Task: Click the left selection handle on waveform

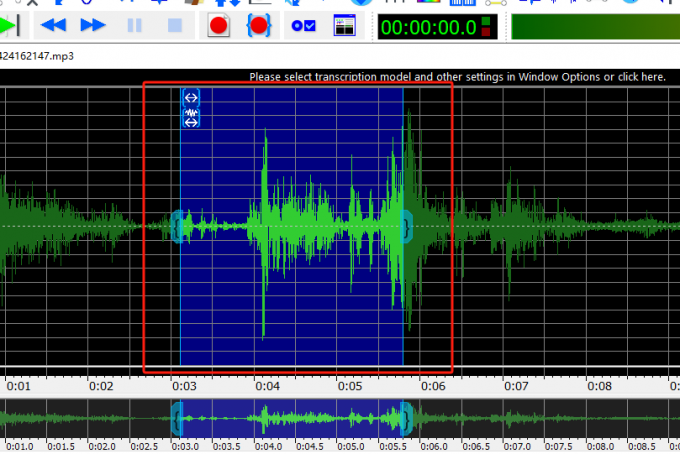Action: click(x=179, y=226)
